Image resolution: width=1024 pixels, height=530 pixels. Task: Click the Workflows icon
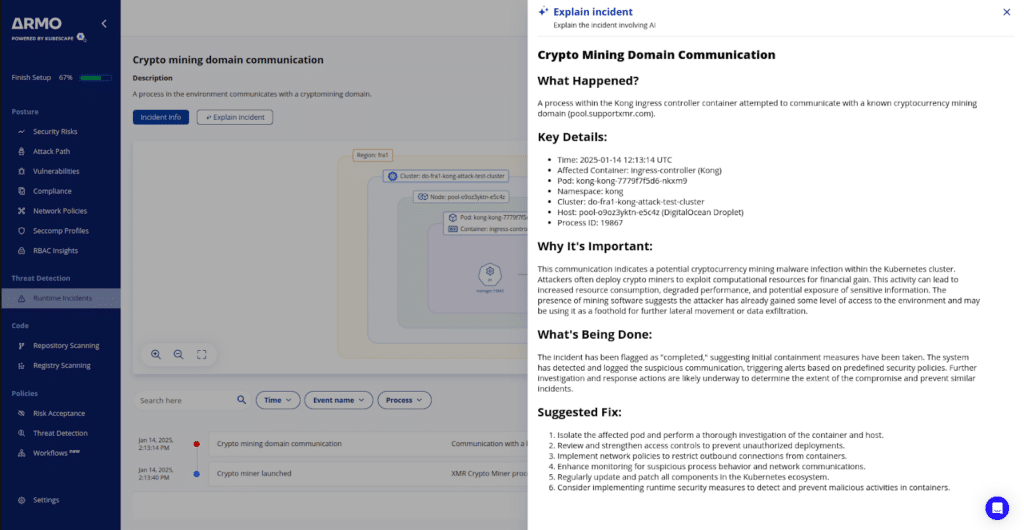pyautogui.click(x=21, y=453)
